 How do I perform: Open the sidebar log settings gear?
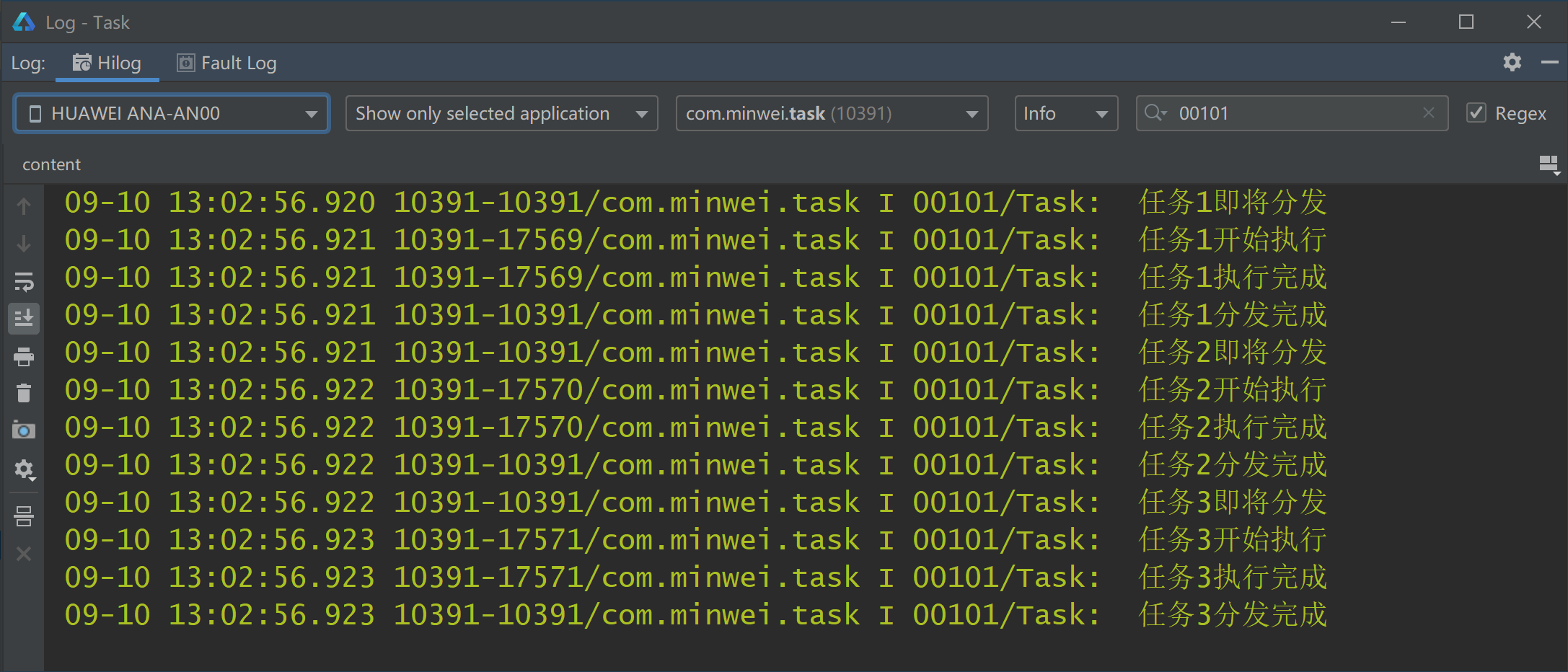[x=24, y=469]
